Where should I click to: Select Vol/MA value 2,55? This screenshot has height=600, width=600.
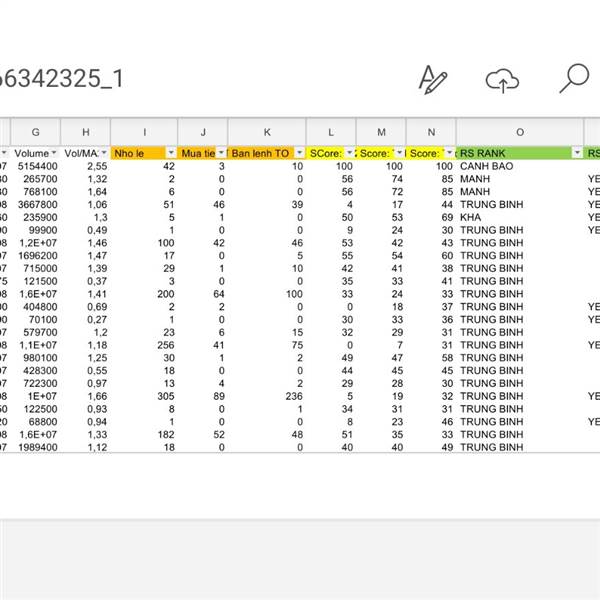tap(86, 166)
